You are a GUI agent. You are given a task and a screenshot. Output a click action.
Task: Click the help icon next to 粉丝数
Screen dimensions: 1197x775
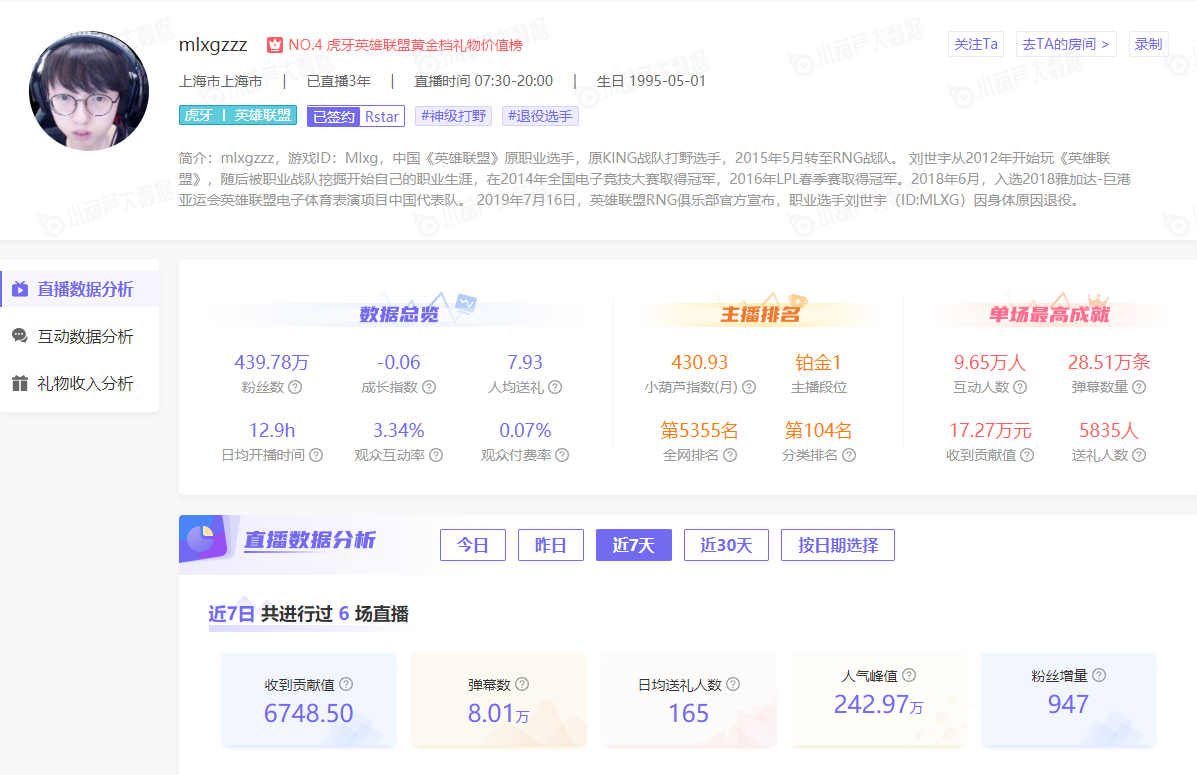pos(295,387)
